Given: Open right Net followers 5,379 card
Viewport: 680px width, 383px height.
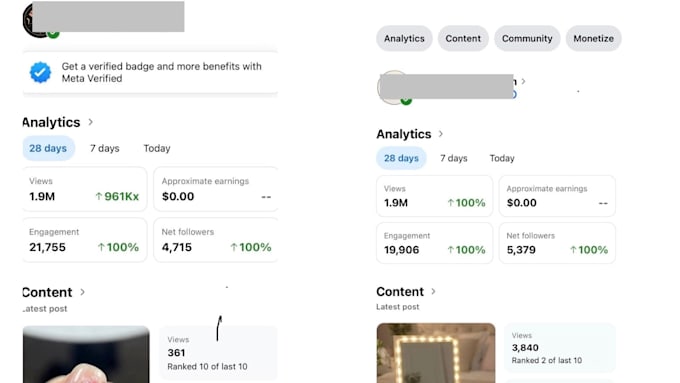Looking at the screenshot, I should [x=557, y=243].
